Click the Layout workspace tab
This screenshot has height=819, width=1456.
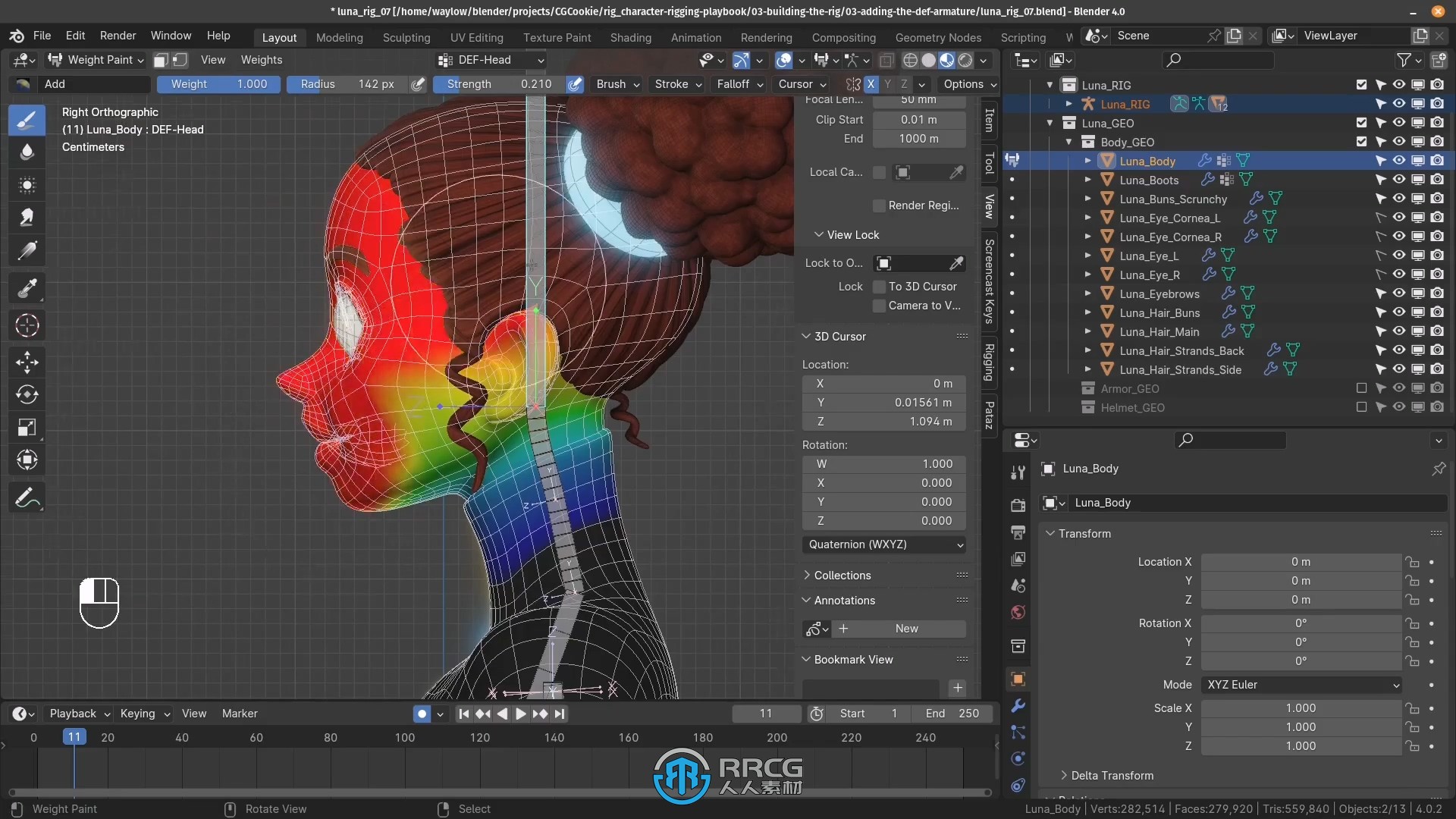tap(278, 36)
